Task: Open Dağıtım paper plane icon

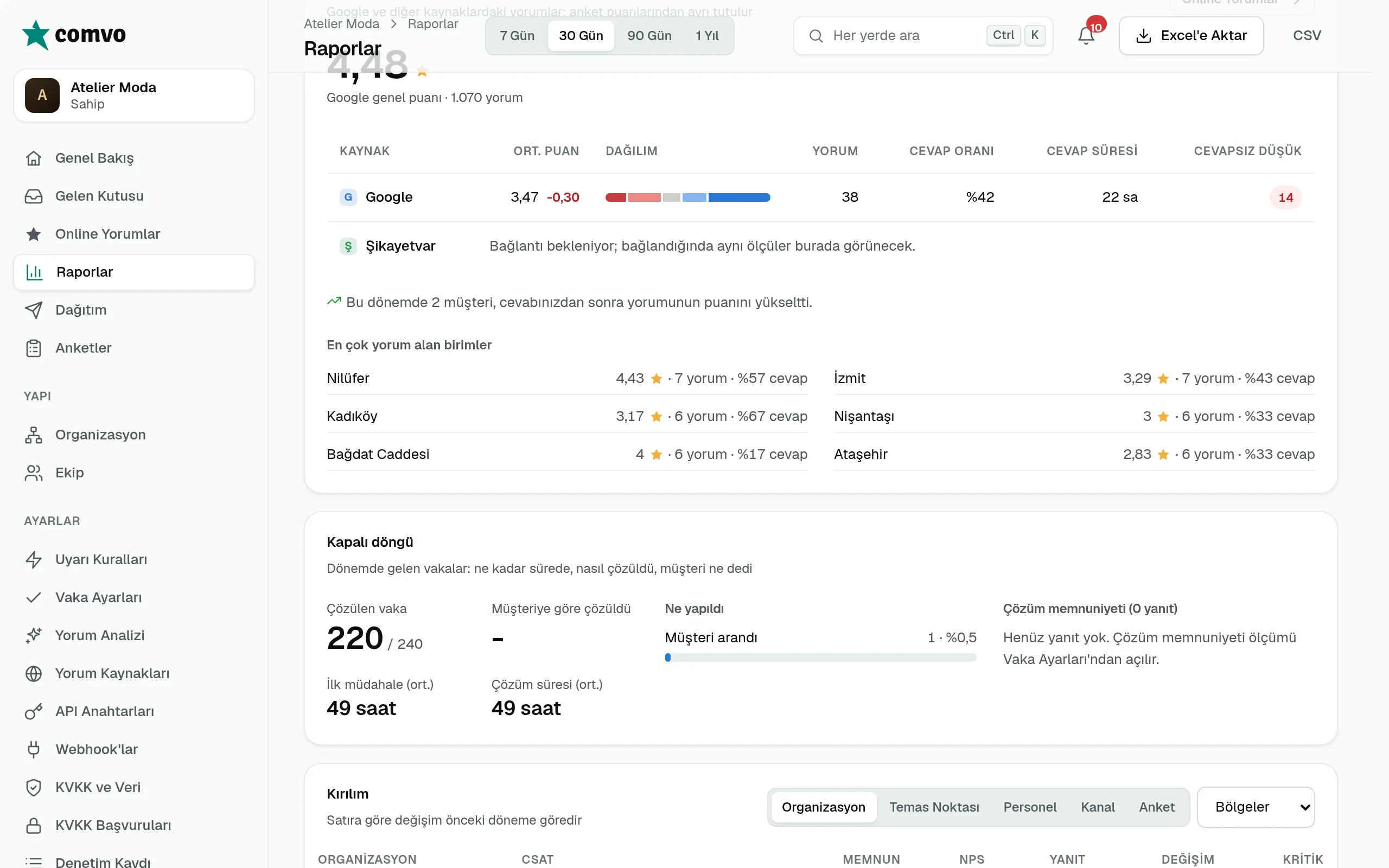Action: [x=34, y=310]
